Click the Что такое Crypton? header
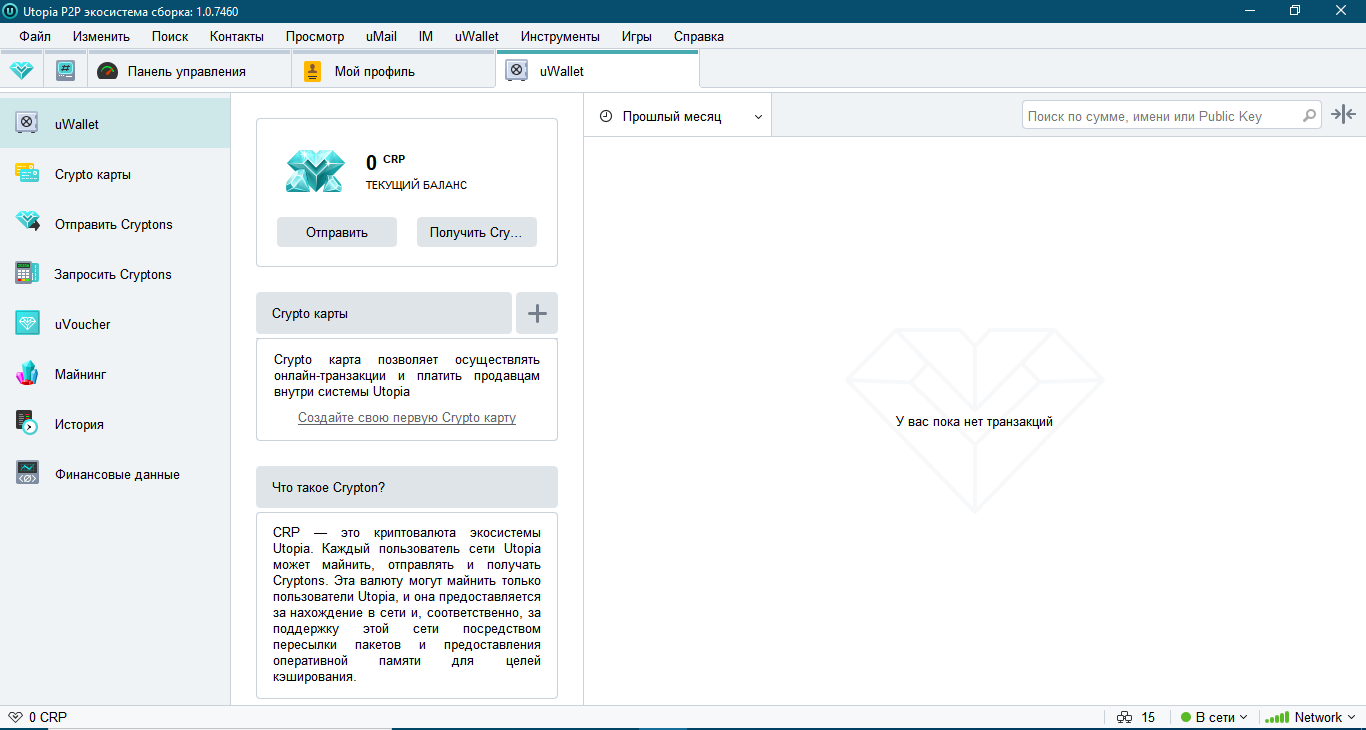Viewport: 1366px width, 730px height. click(407, 487)
